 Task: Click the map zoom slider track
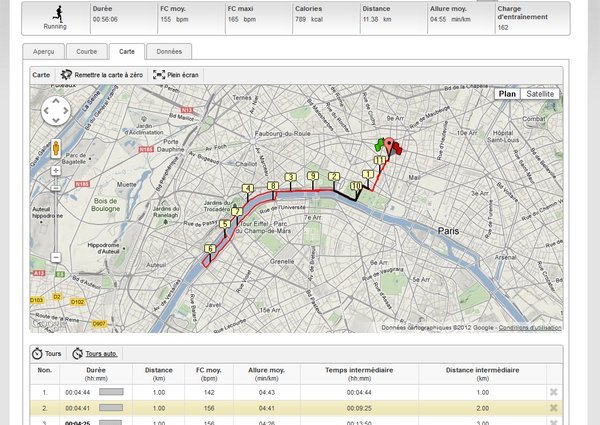56,218
